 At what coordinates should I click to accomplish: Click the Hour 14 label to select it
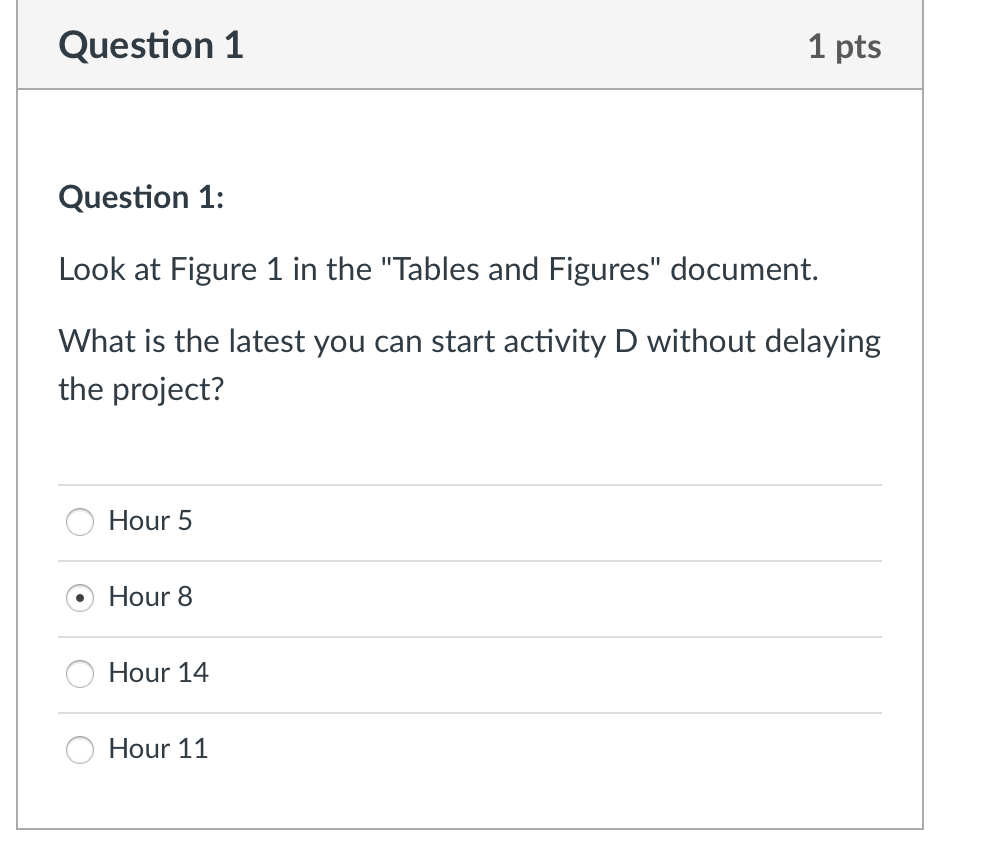[x=158, y=673]
